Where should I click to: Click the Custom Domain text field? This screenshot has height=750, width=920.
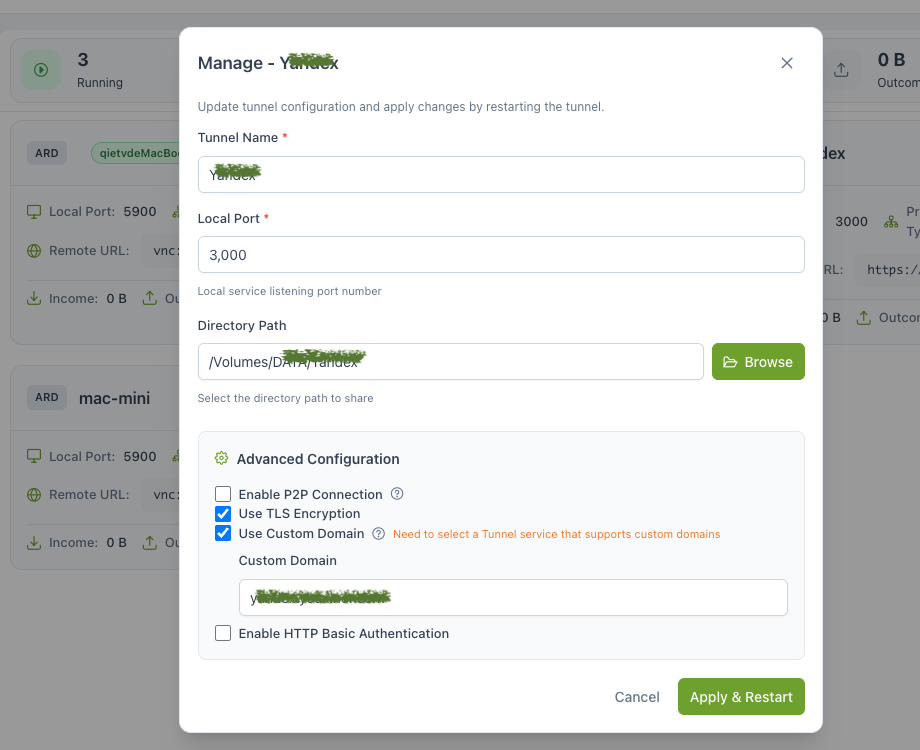513,597
